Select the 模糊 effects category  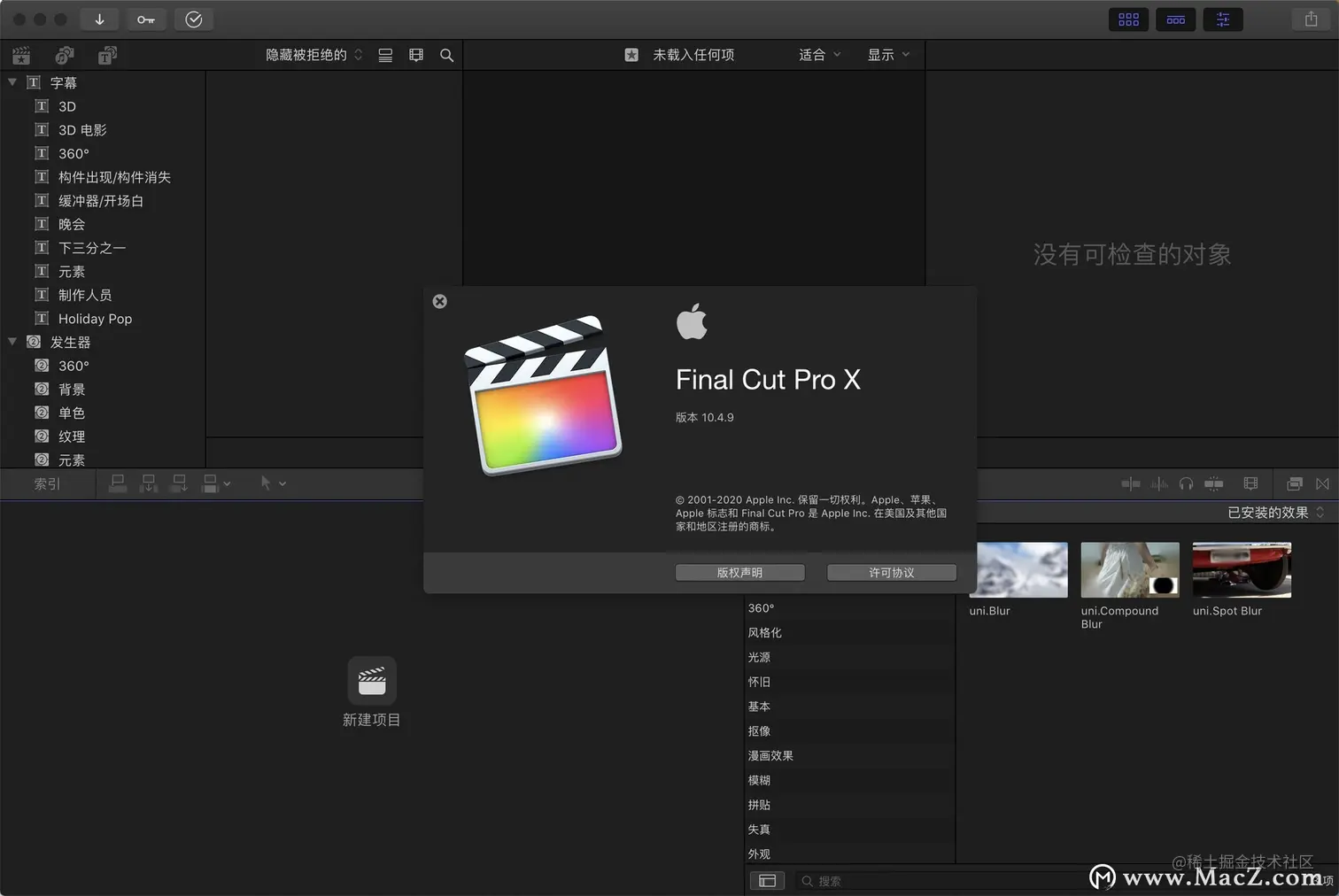[x=759, y=781]
